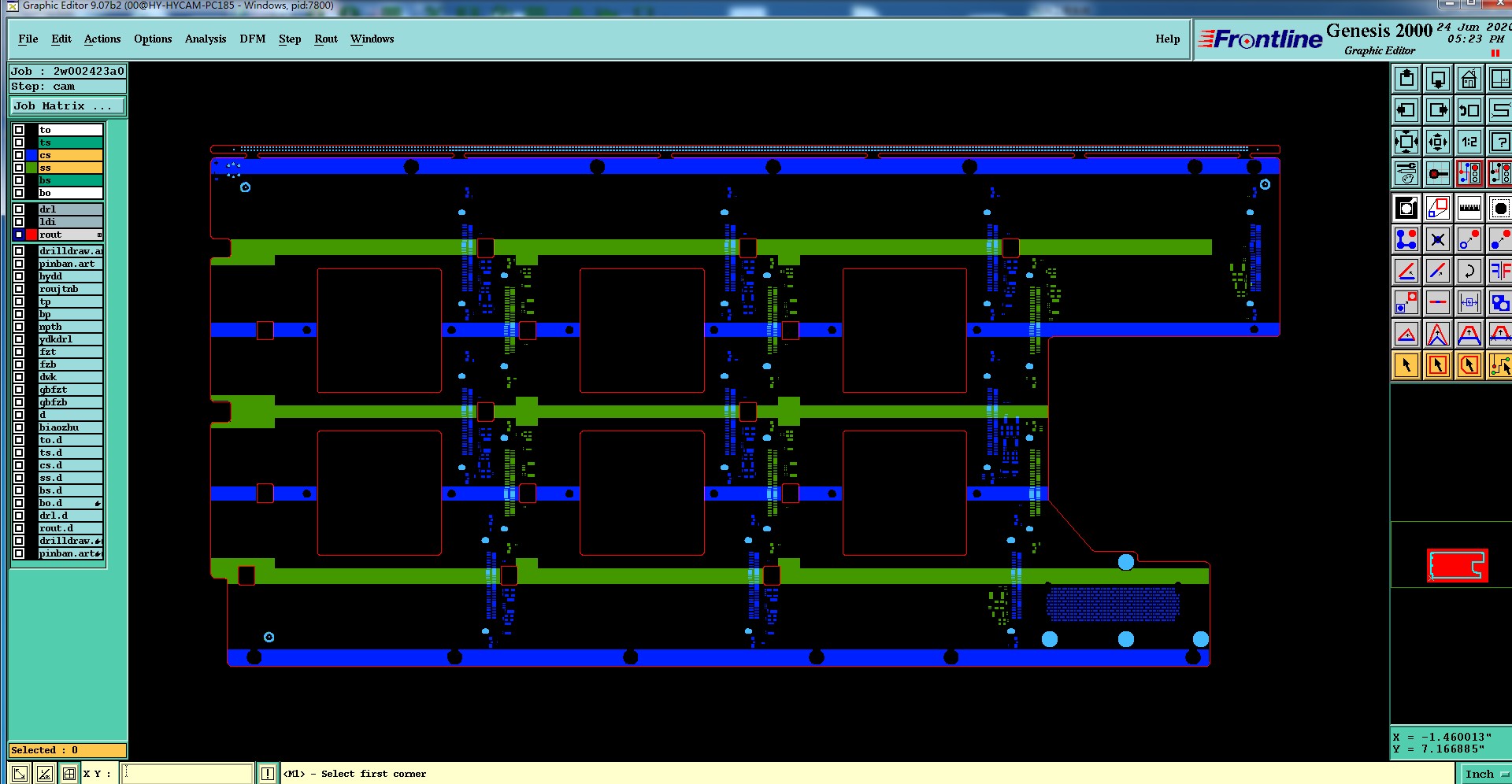Click the mirror F icon
This screenshot has width=1512, height=784.
[x=1499, y=271]
